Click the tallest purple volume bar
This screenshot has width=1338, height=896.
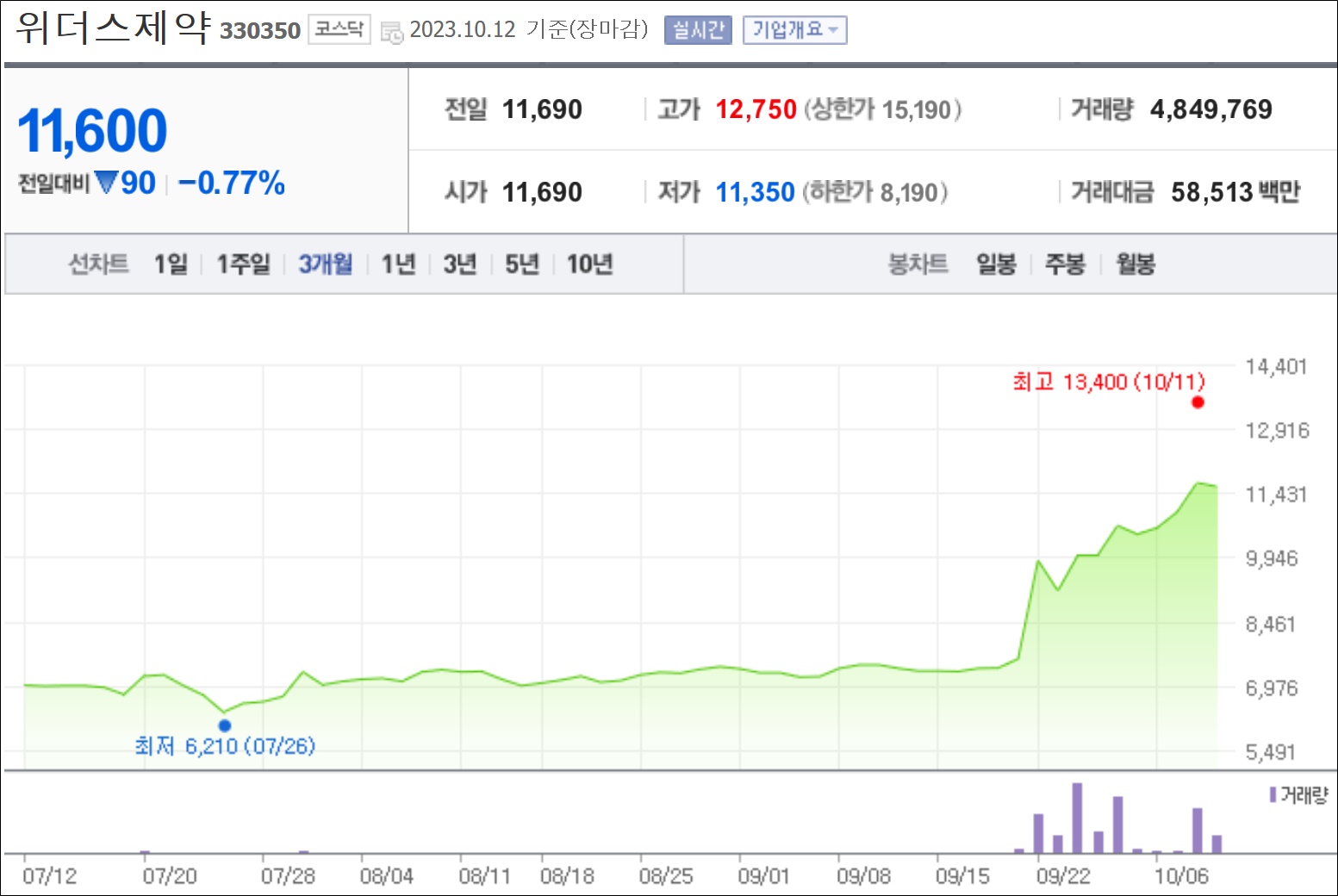pyautogui.click(x=1077, y=818)
